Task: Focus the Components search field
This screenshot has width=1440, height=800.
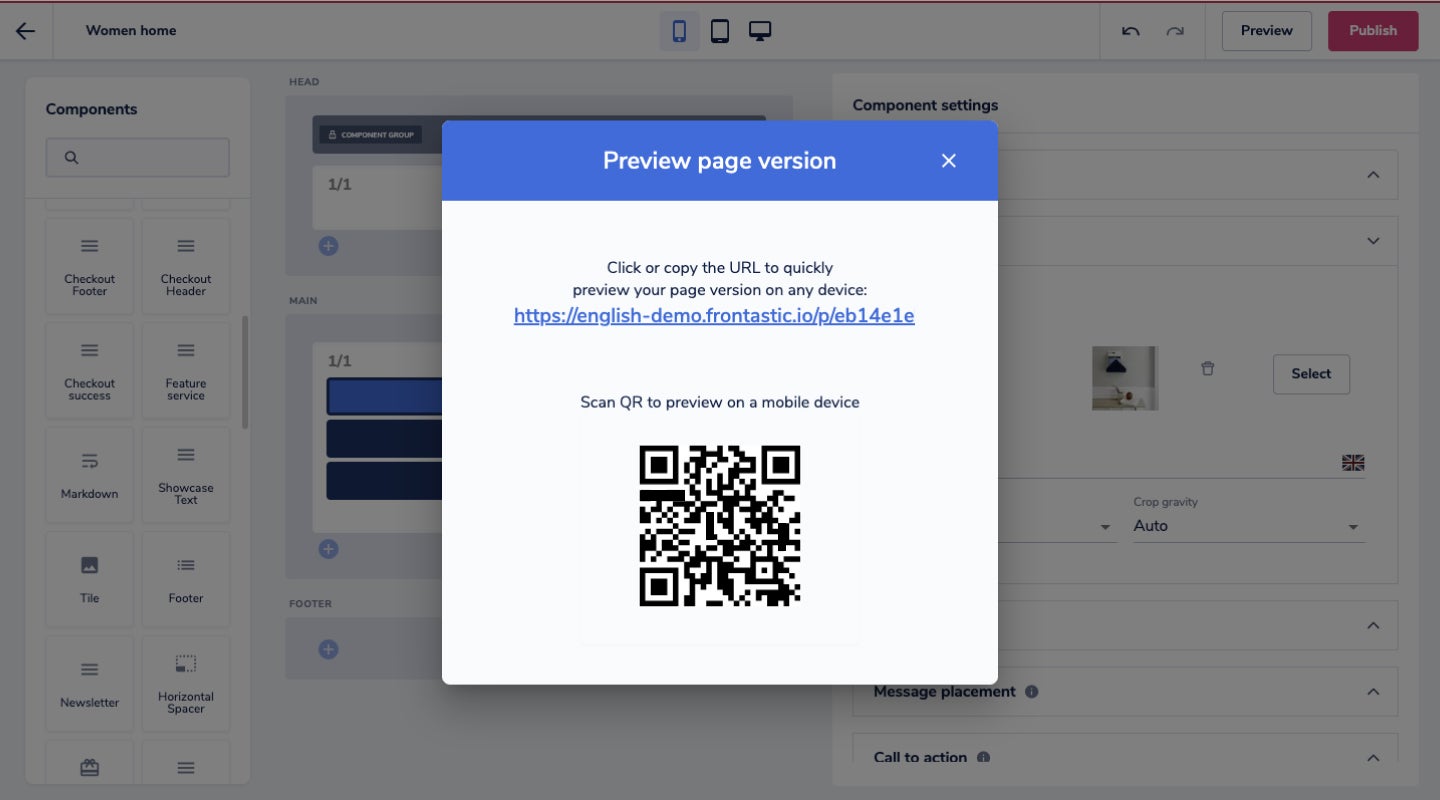Action: (138, 157)
